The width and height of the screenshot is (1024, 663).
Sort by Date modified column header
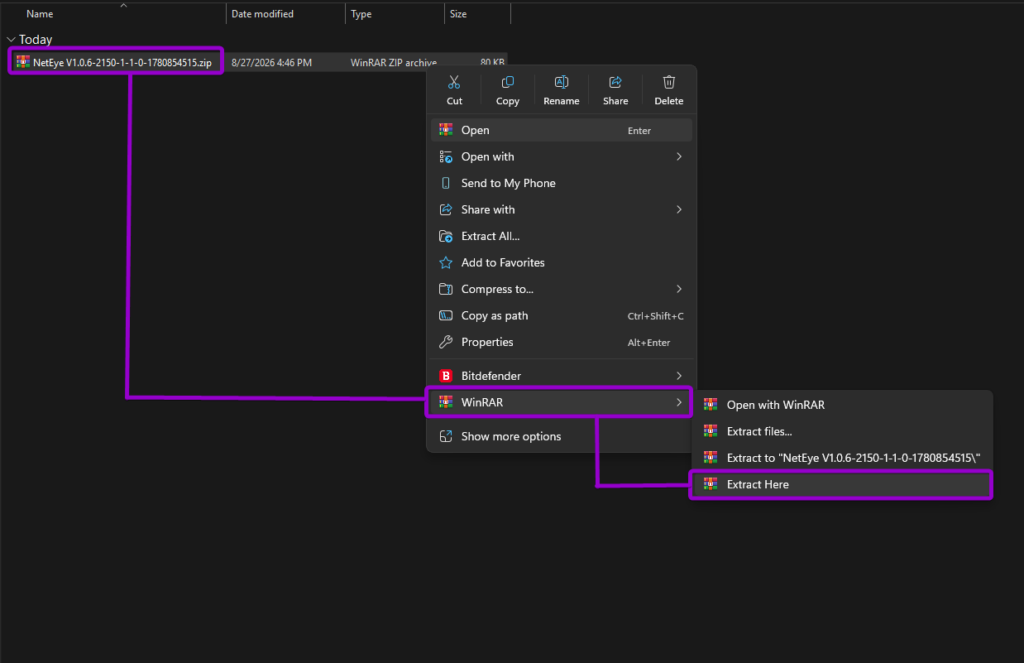coord(263,14)
